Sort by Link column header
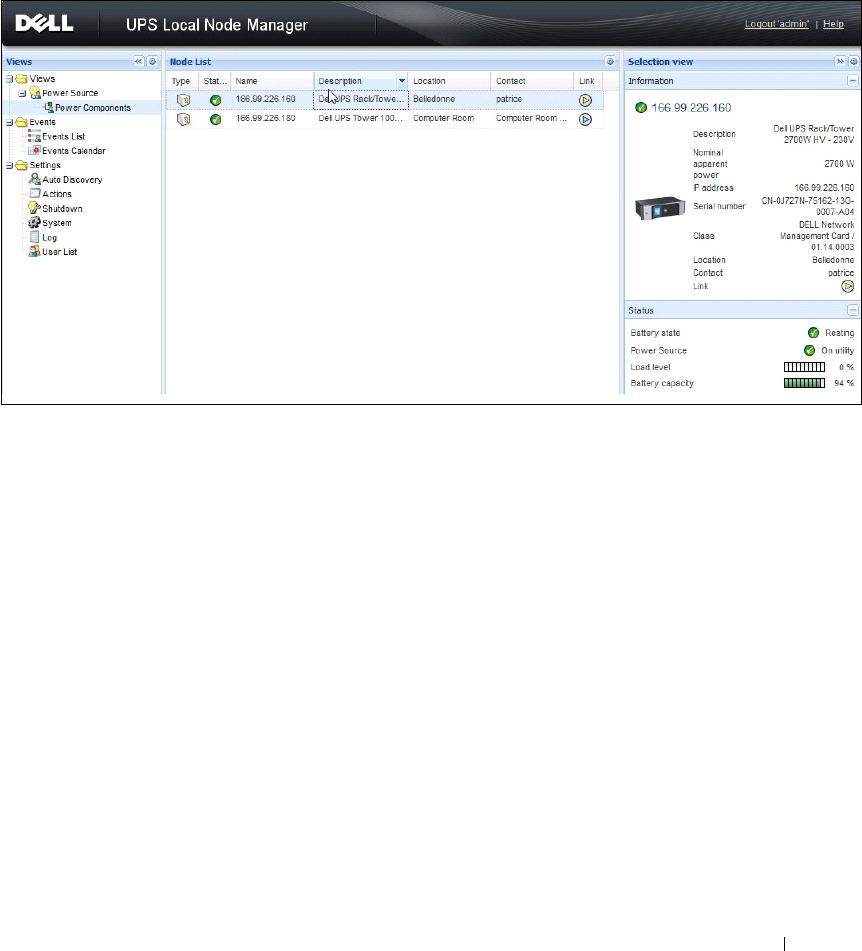The height and width of the screenshot is (951, 862). pos(588,81)
